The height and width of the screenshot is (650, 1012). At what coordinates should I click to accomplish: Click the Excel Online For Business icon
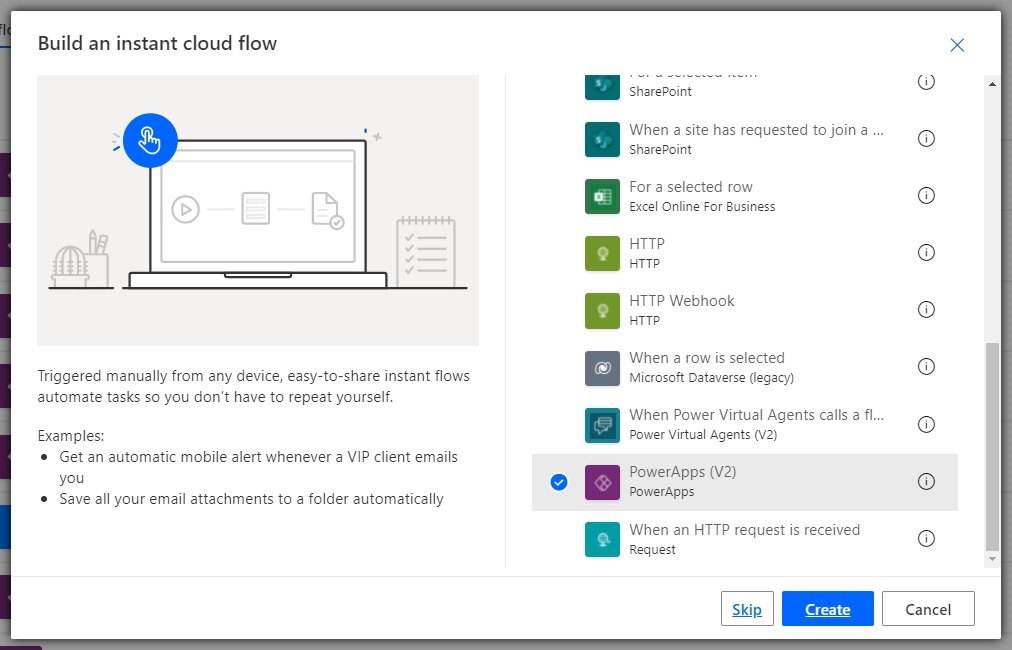point(602,196)
